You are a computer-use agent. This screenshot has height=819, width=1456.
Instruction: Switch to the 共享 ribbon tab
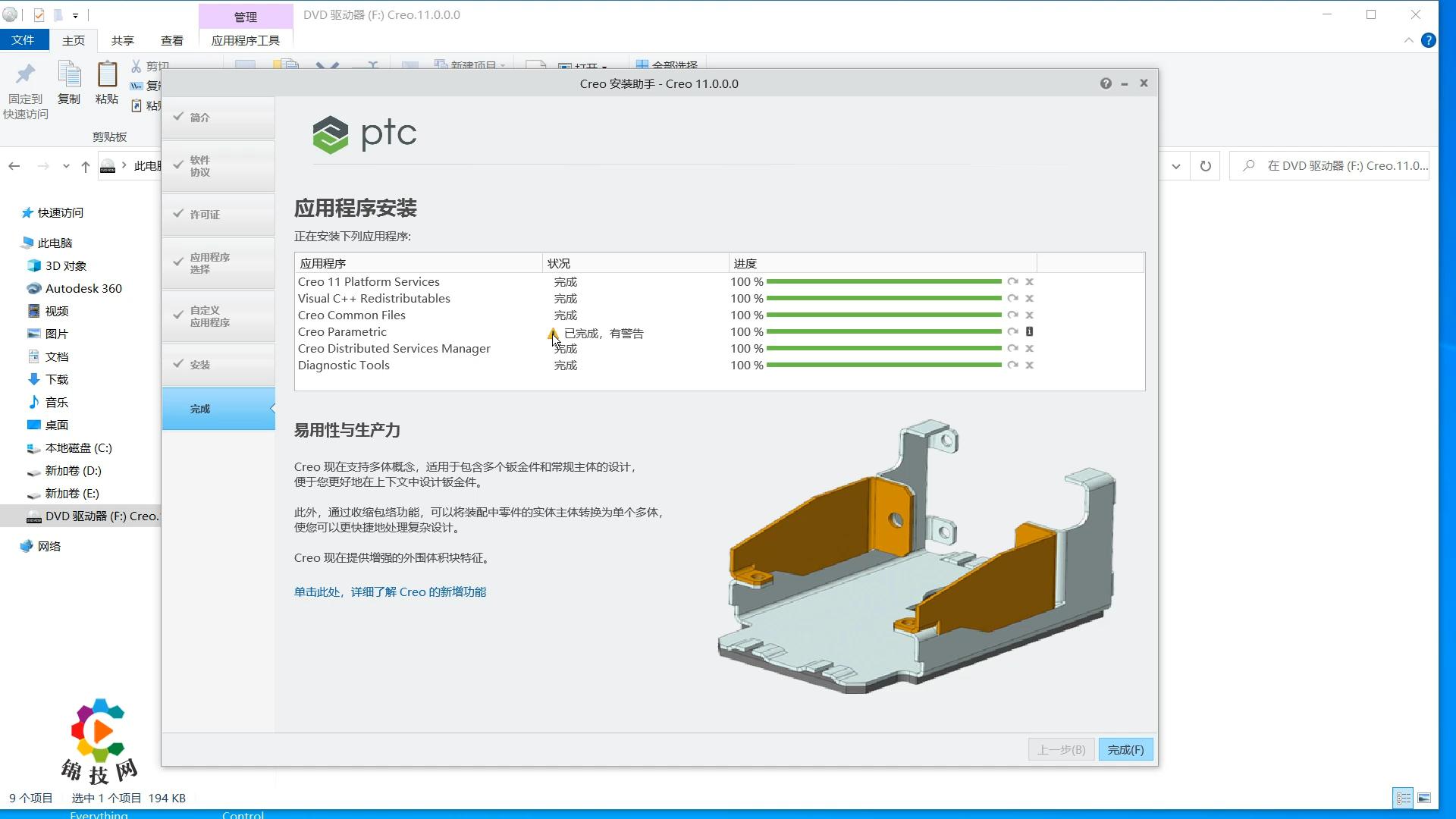[123, 40]
